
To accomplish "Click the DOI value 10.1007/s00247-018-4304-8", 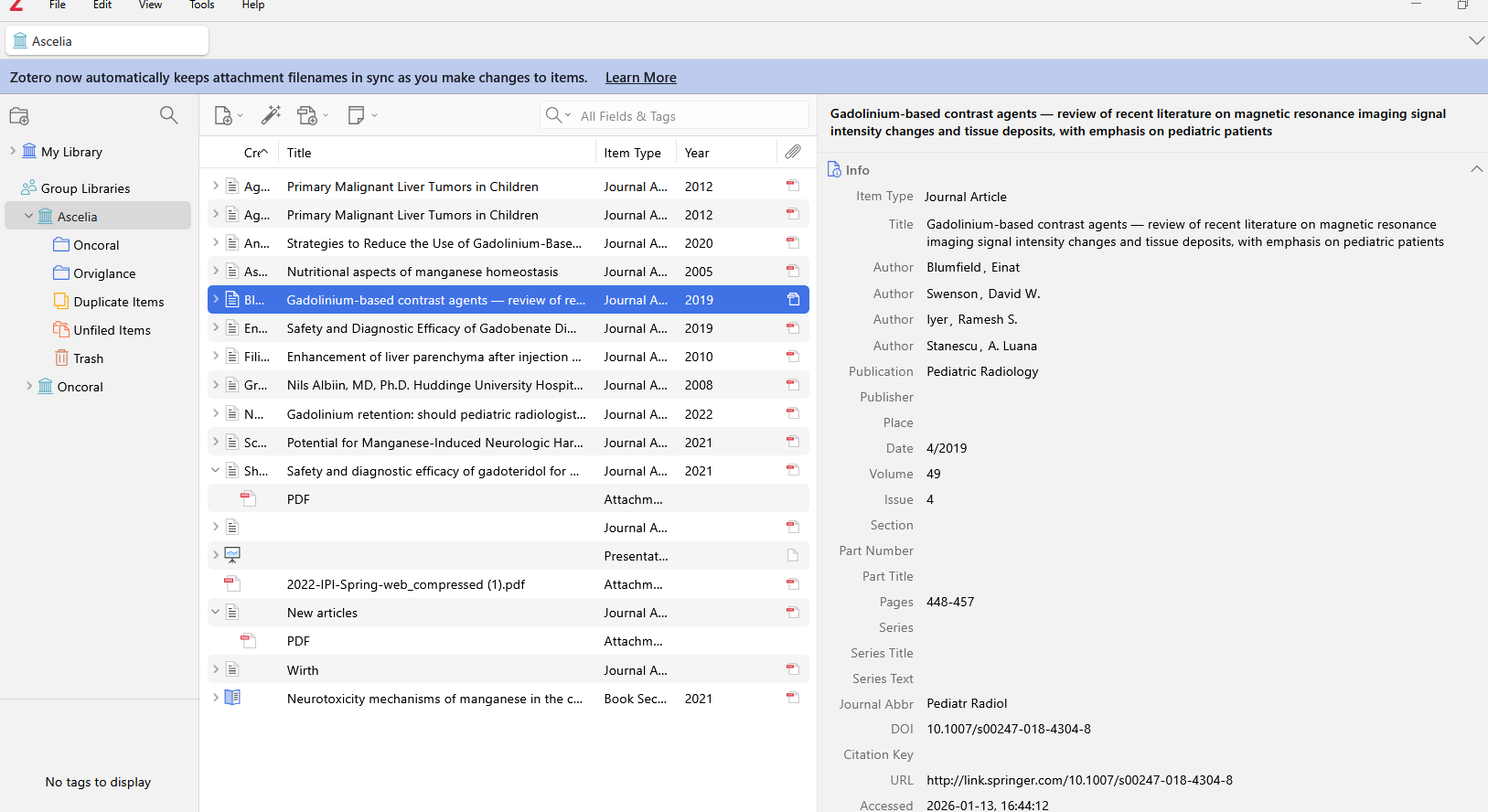I will click(1009, 729).
